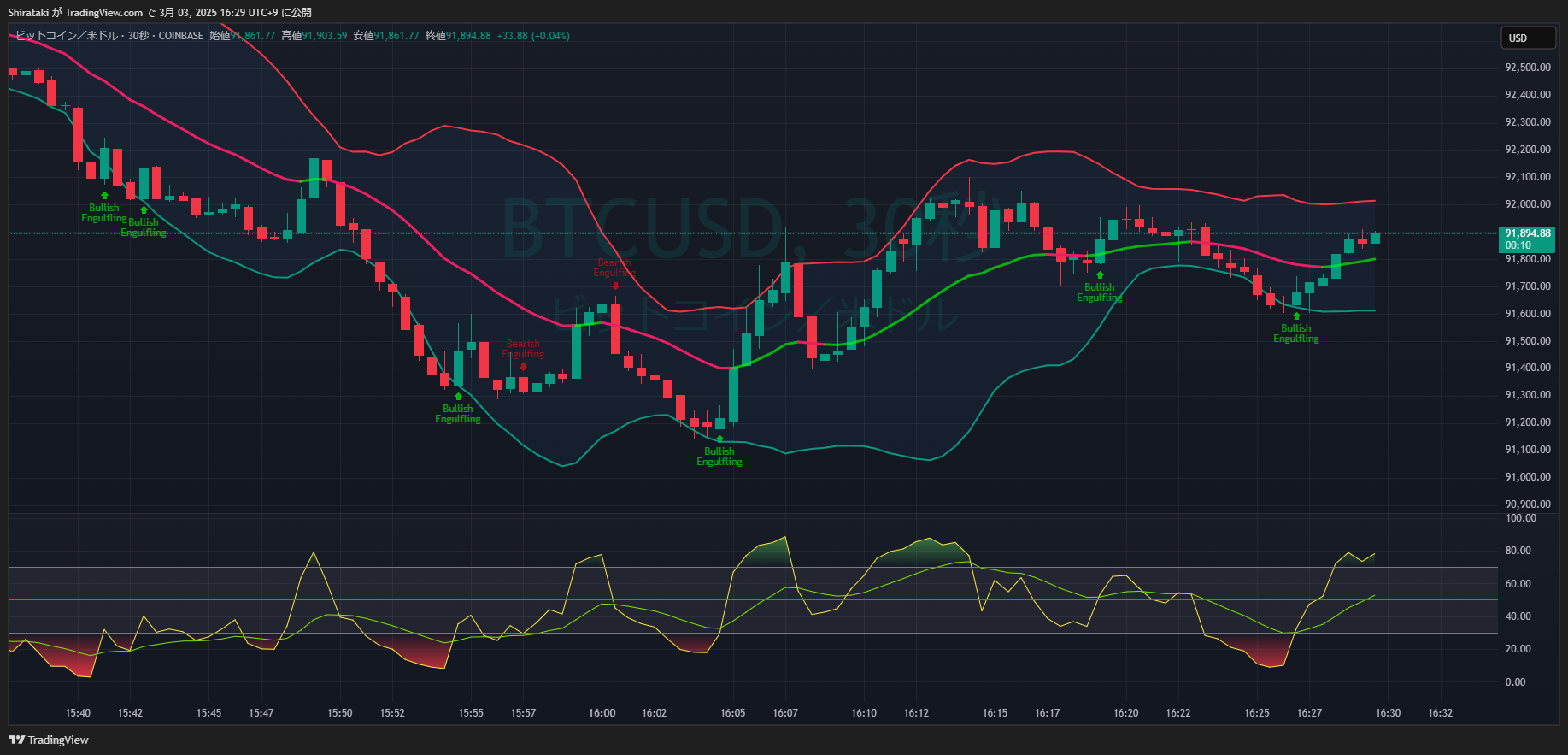The image size is (1568, 755).
Task: Click the TradingView logo at the bottom left
Action: 49,740
